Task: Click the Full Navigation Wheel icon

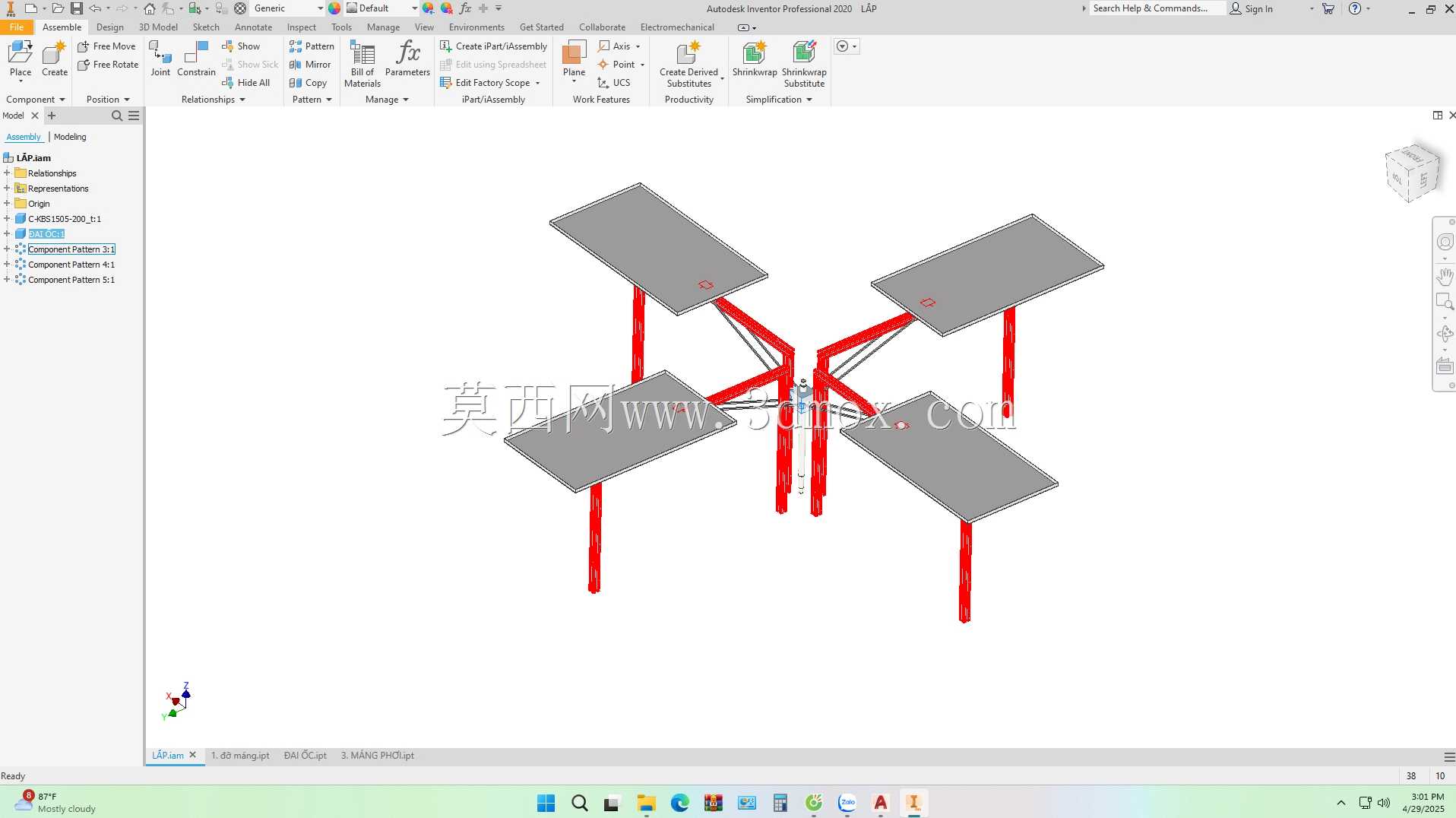Action: (x=1445, y=243)
